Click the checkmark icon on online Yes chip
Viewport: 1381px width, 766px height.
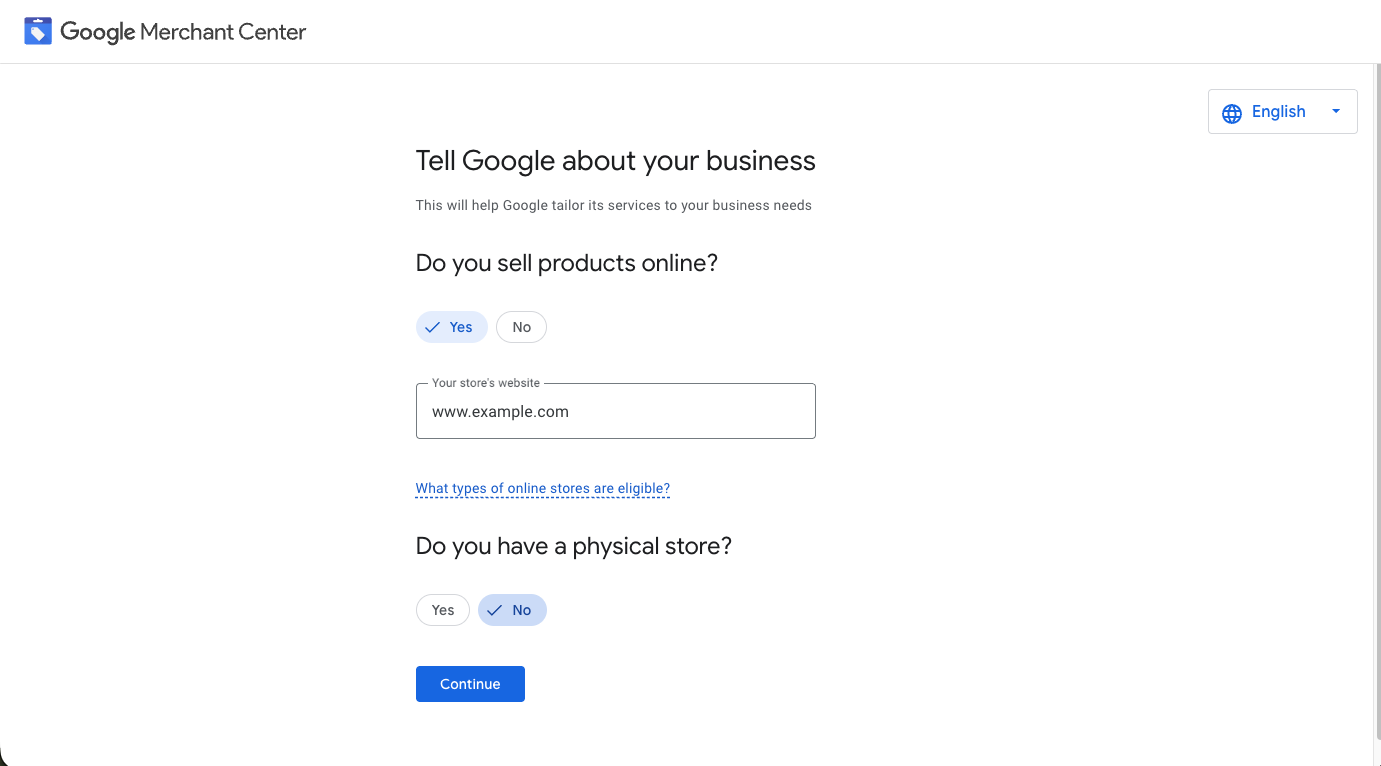[433, 328]
